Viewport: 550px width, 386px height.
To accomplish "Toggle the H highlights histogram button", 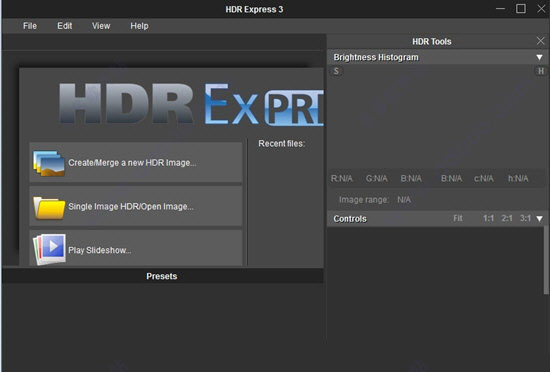I will pyautogui.click(x=541, y=71).
